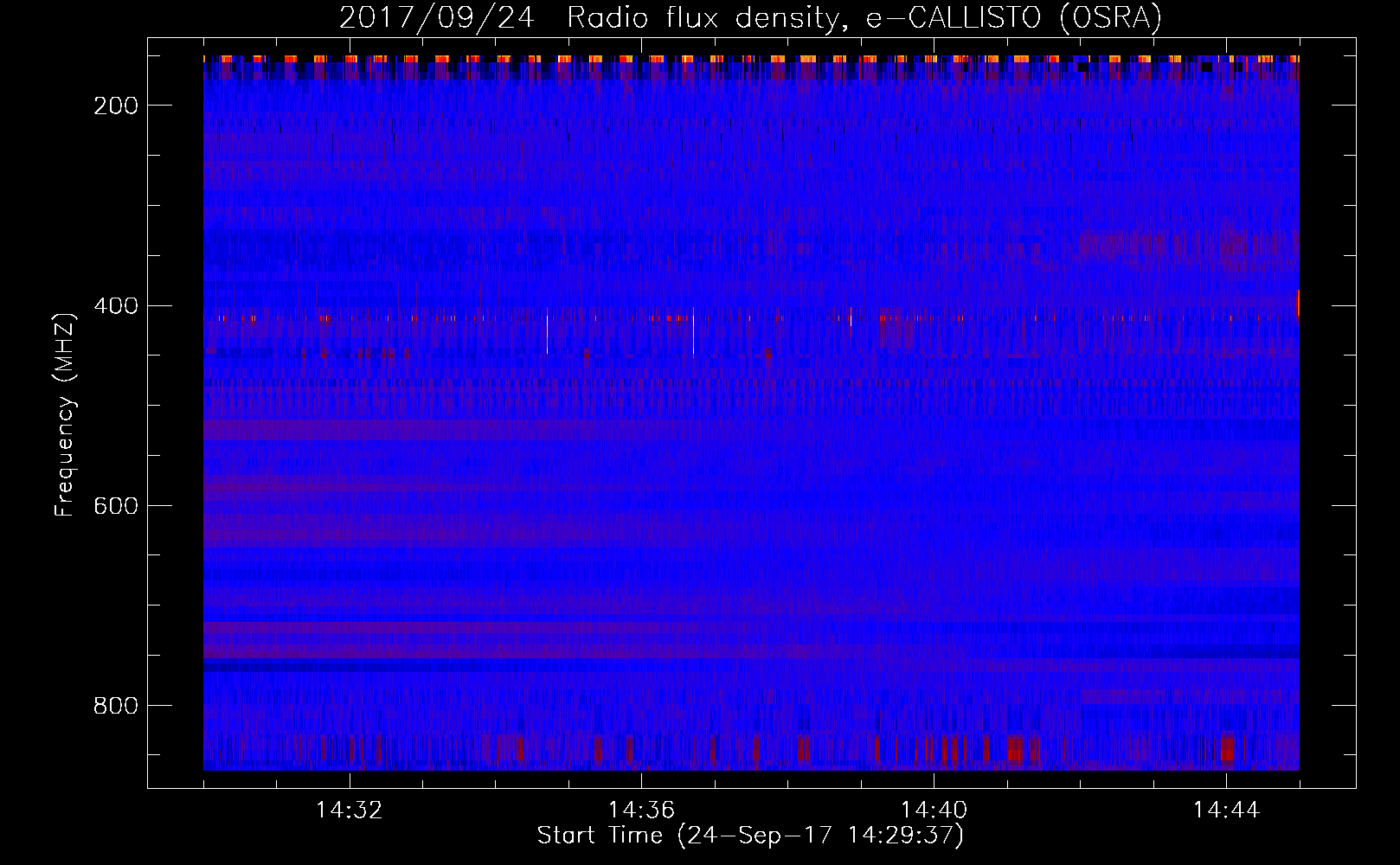Click the 14:40 time tick label

coord(934,811)
